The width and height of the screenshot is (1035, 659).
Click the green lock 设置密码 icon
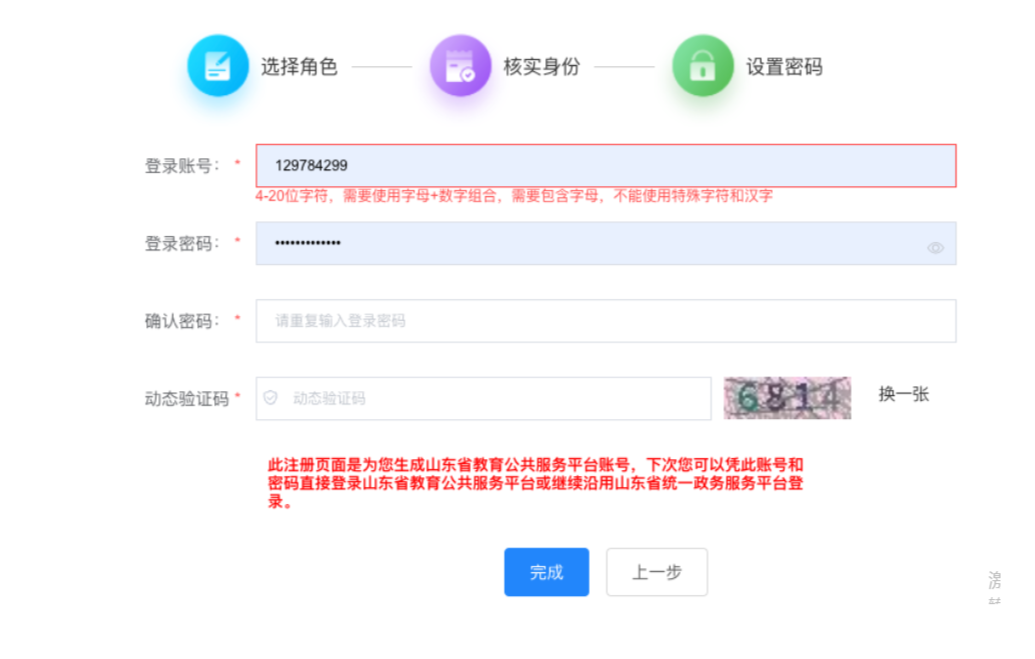[x=702, y=66]
